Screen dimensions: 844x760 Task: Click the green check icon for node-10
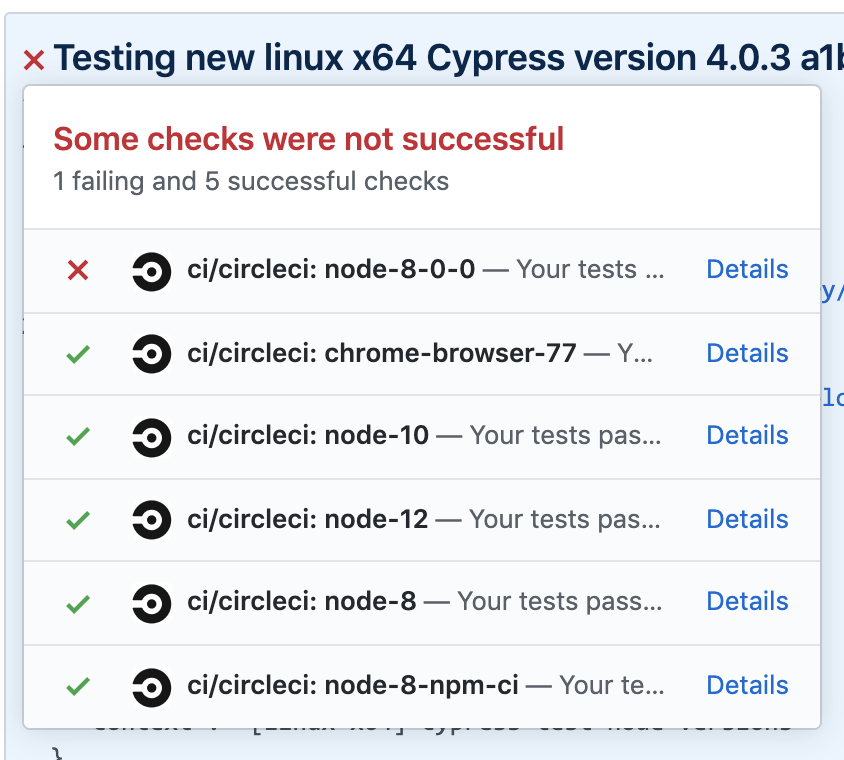(78, 437)
